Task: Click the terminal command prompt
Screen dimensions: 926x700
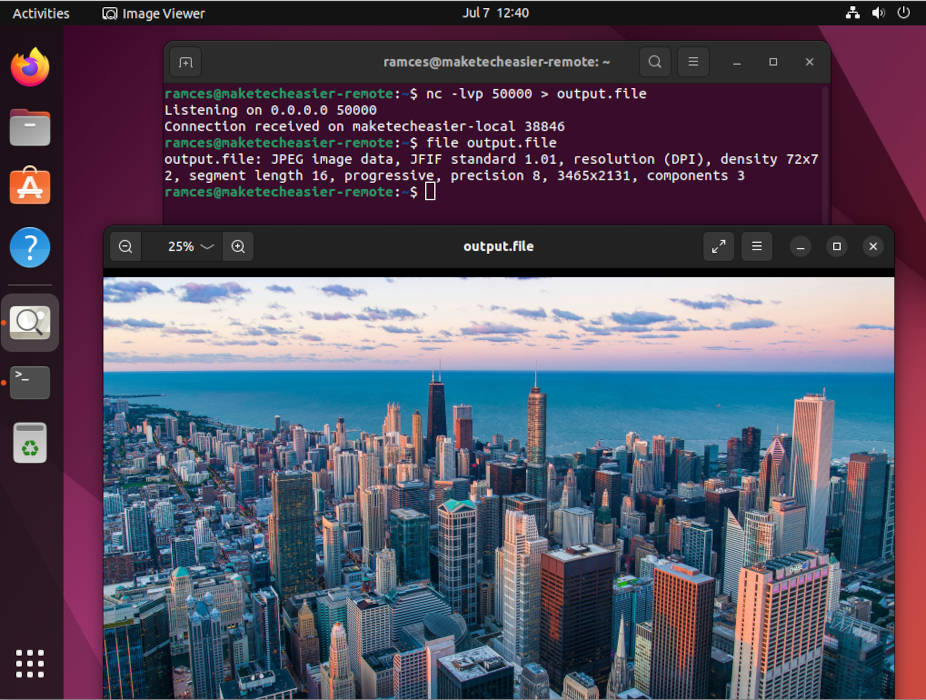Action: tap(430, 190)
